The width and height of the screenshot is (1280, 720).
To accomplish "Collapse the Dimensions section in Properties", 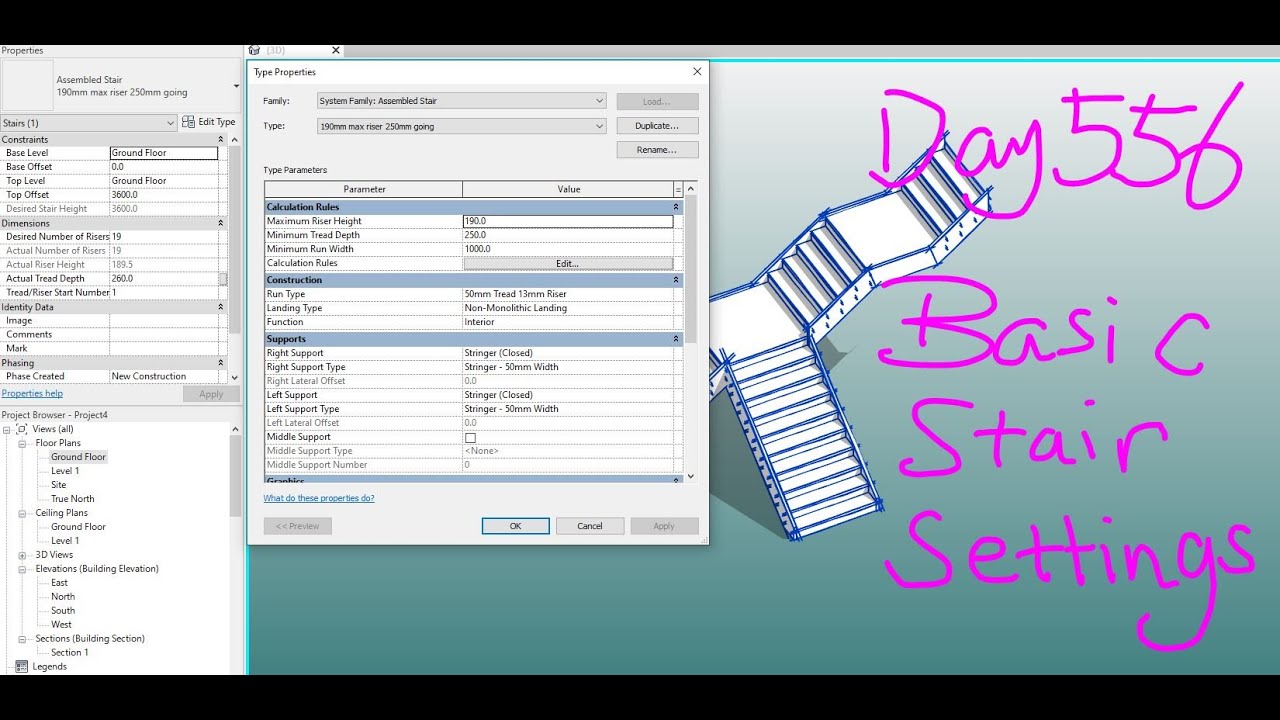I will pyautogui.click(x=221, y=223).
